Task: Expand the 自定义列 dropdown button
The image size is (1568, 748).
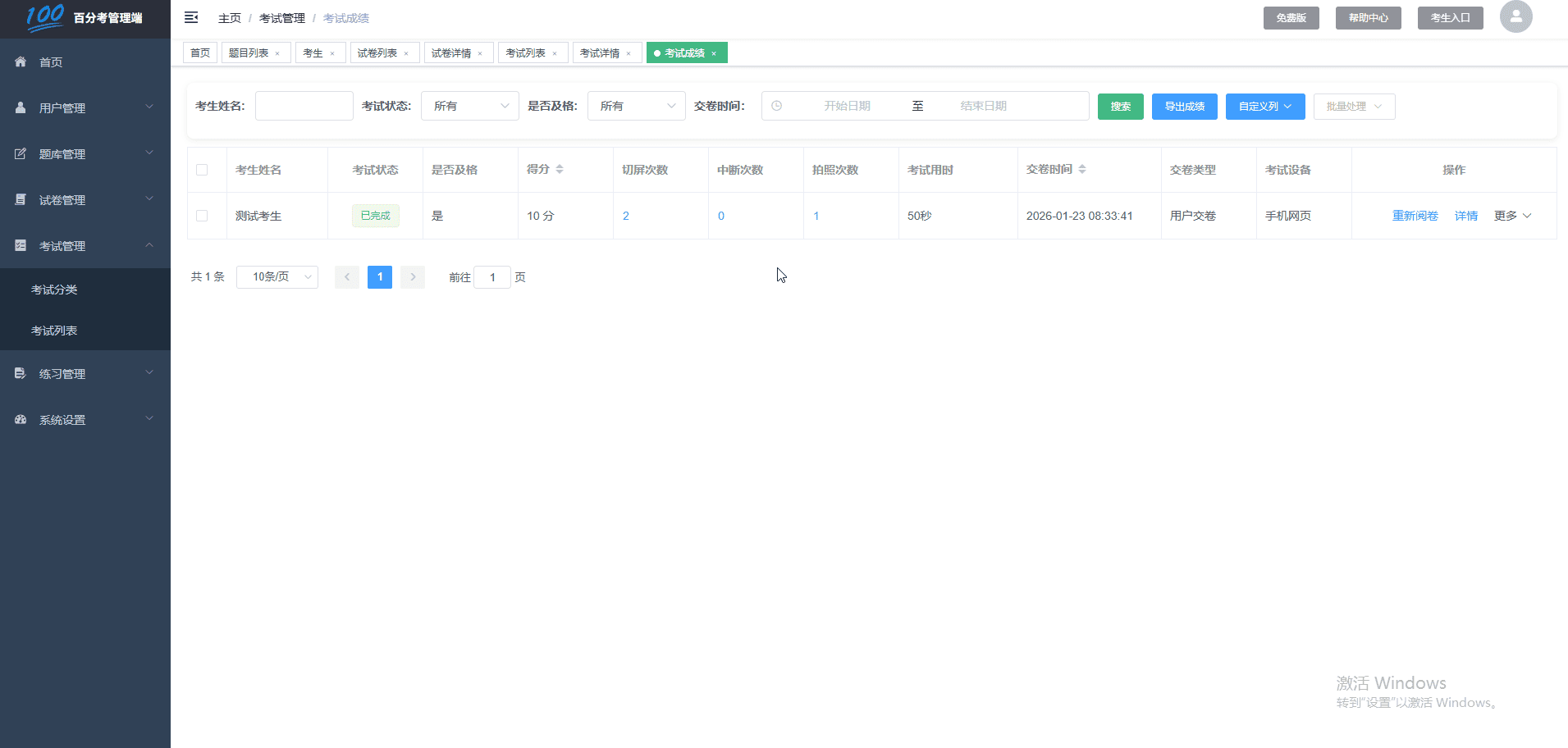Action: pos(1264,107)
